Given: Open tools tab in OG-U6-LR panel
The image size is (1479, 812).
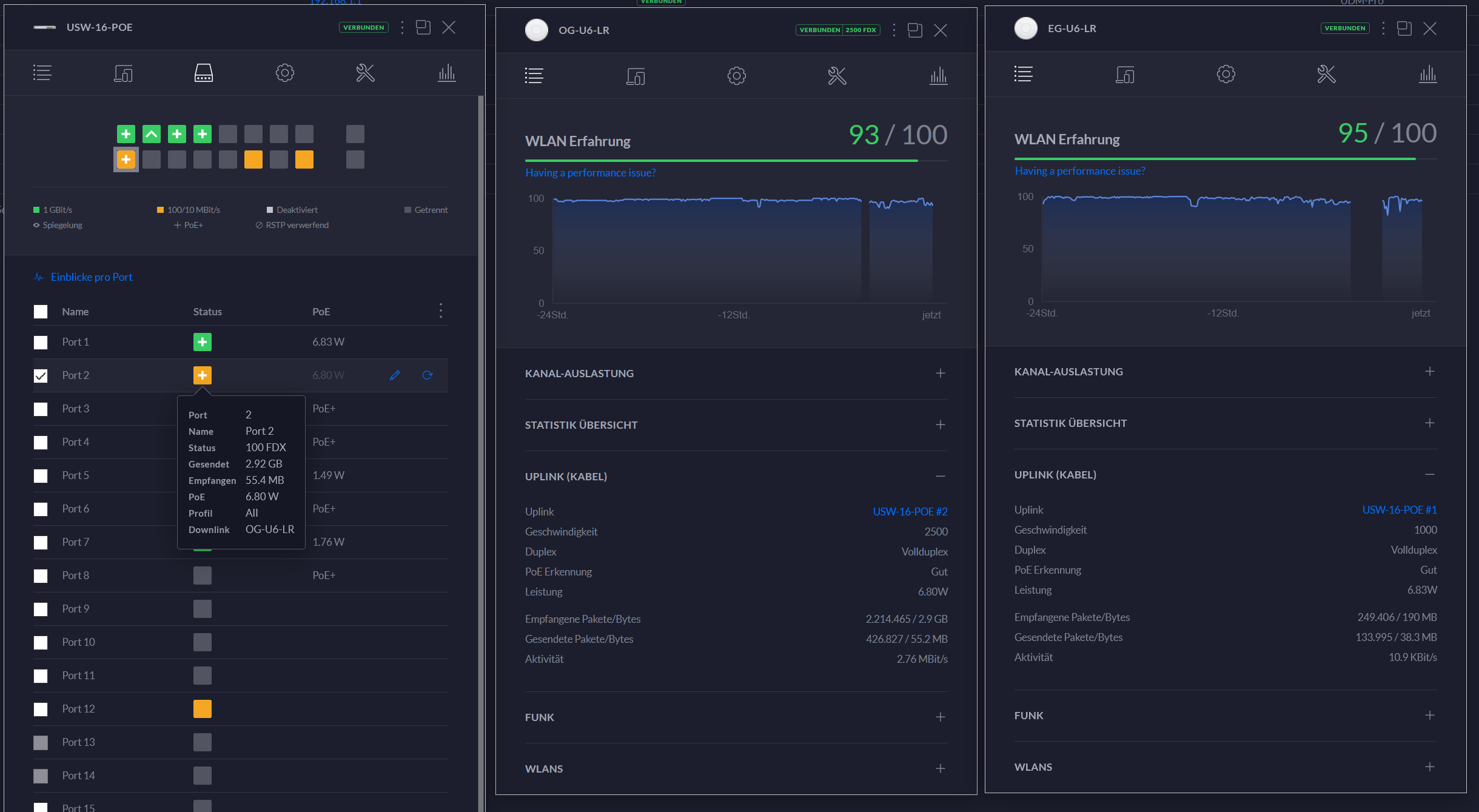Looking at the screenshot, I should click(837, 76).
